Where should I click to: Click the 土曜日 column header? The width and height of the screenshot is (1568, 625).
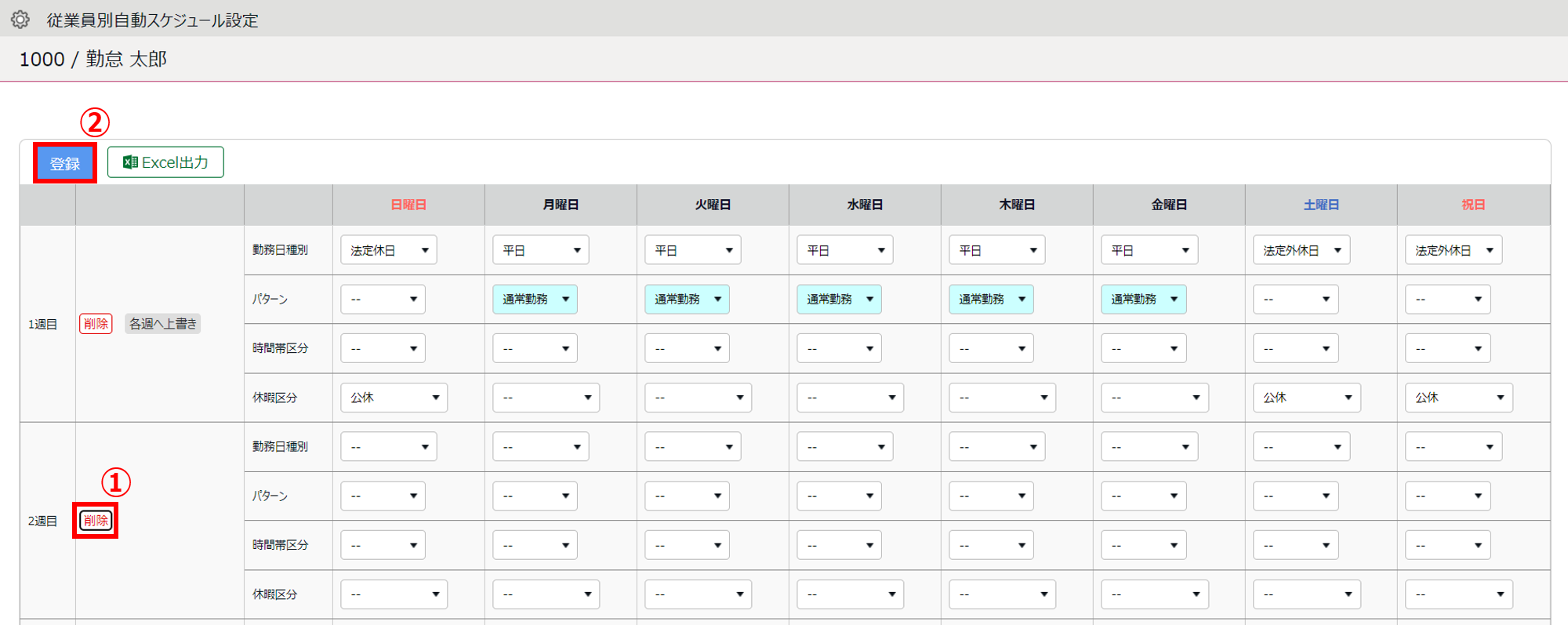click(x=1321, y=205)
